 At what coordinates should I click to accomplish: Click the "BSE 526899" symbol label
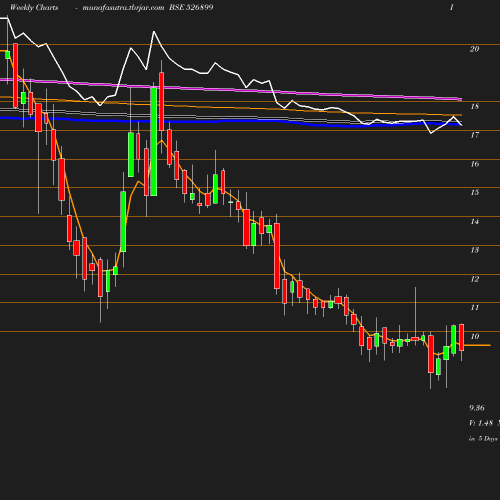click(x=191, y=7)
